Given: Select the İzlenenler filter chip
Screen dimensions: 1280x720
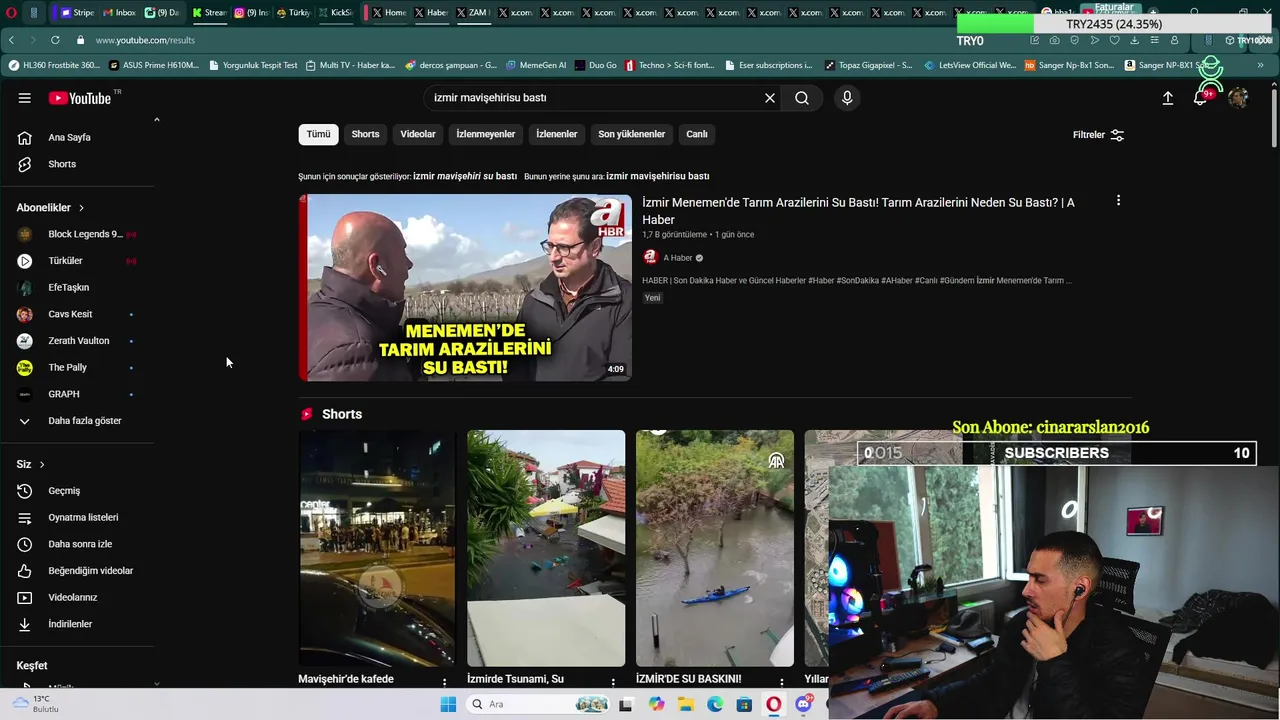Looking at the screenshot, I should (x=557, y=134).
